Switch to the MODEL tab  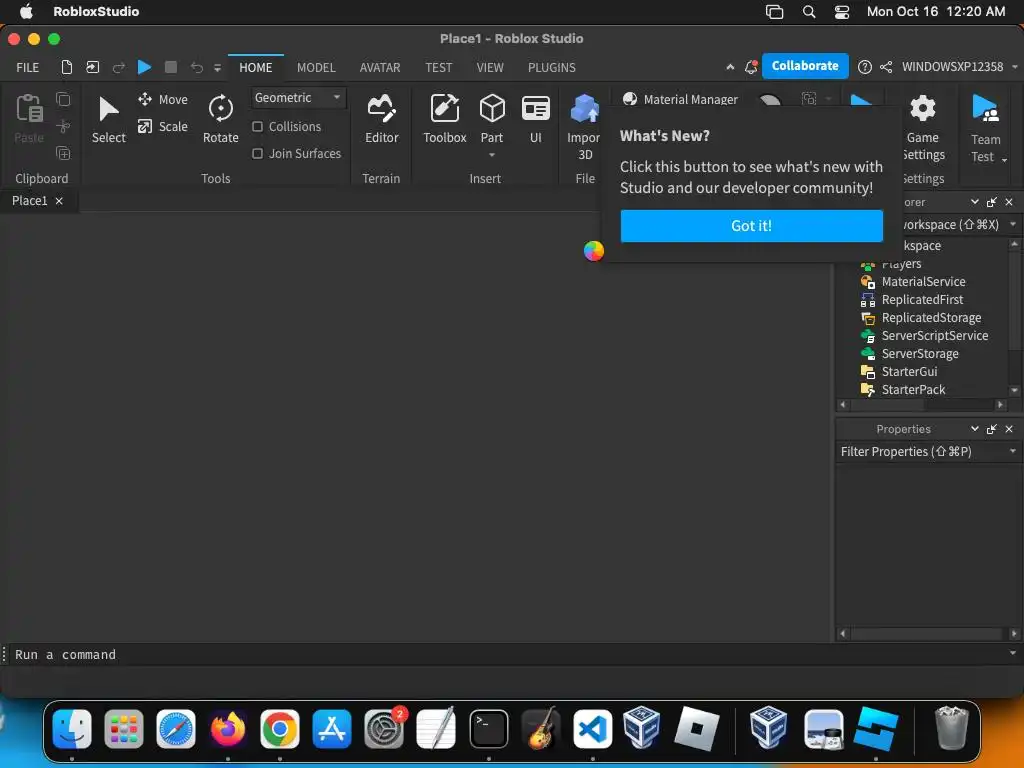316,67
